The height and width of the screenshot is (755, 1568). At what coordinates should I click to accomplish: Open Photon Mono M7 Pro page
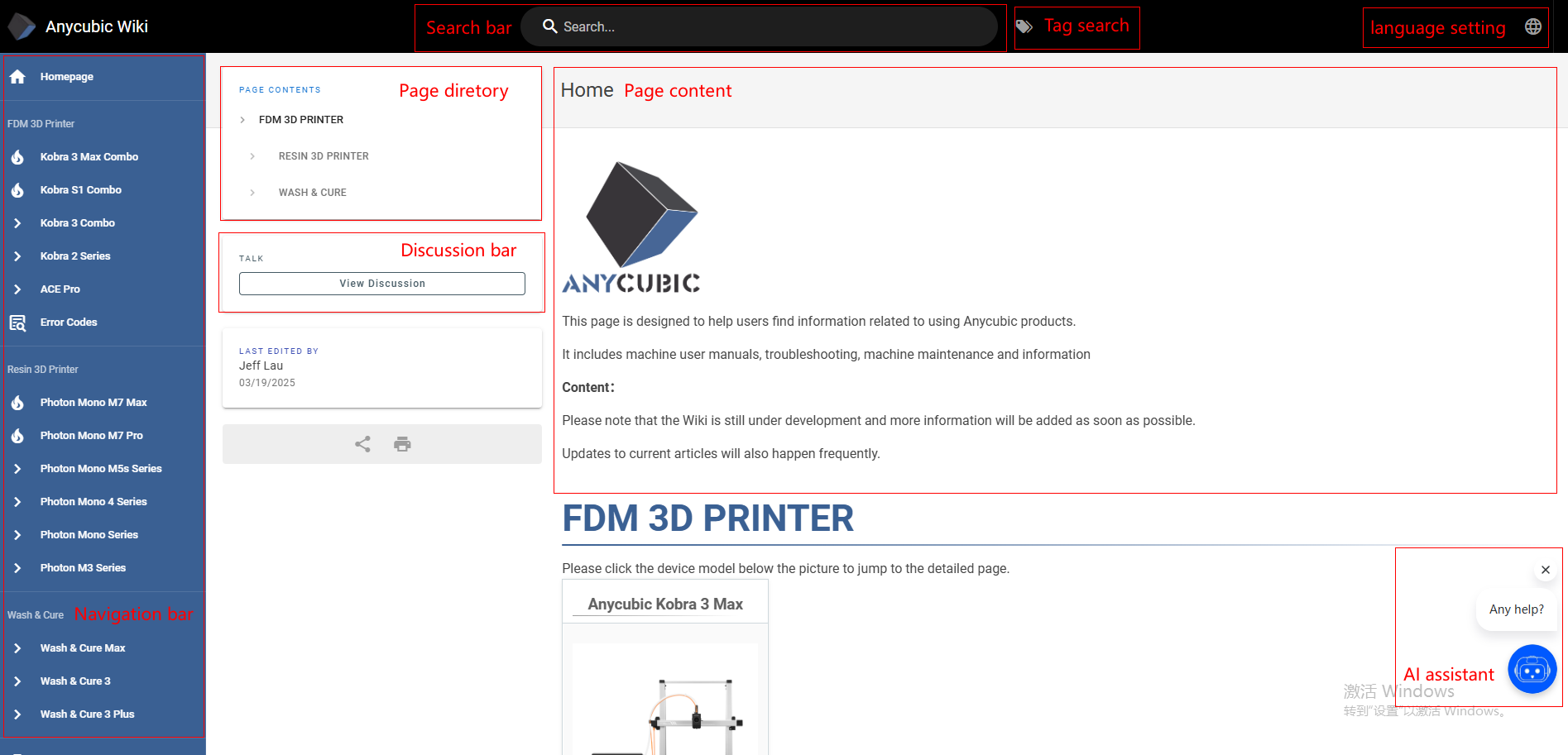click(x=92, y=436)
